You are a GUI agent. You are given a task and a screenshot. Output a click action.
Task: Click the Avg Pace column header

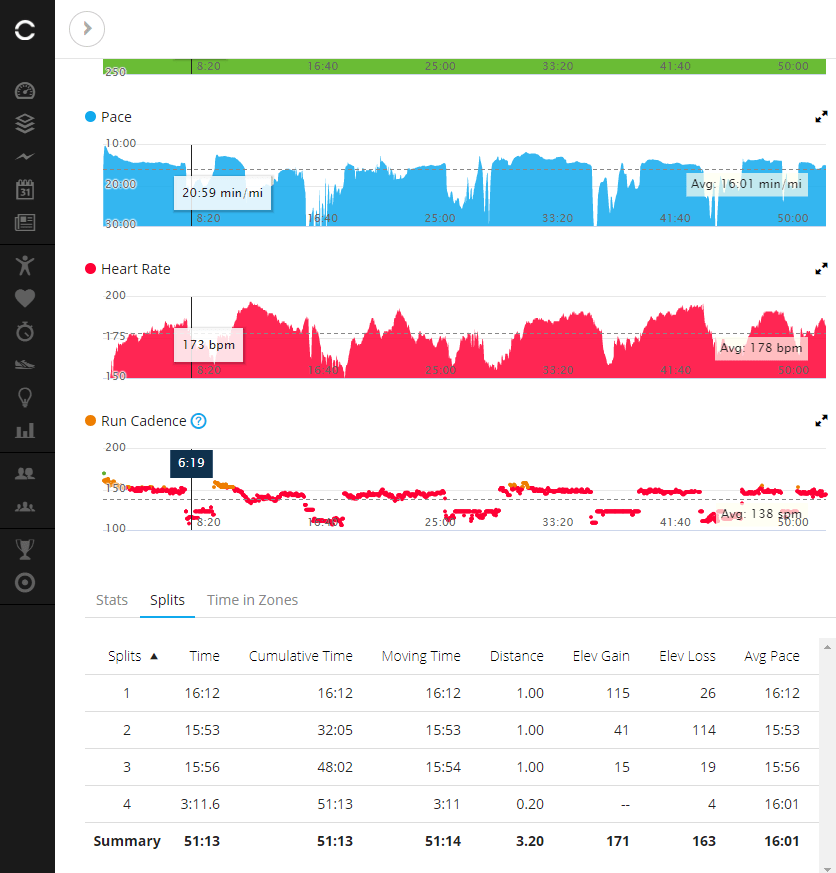pyautogui.click(x=771, y=656)
